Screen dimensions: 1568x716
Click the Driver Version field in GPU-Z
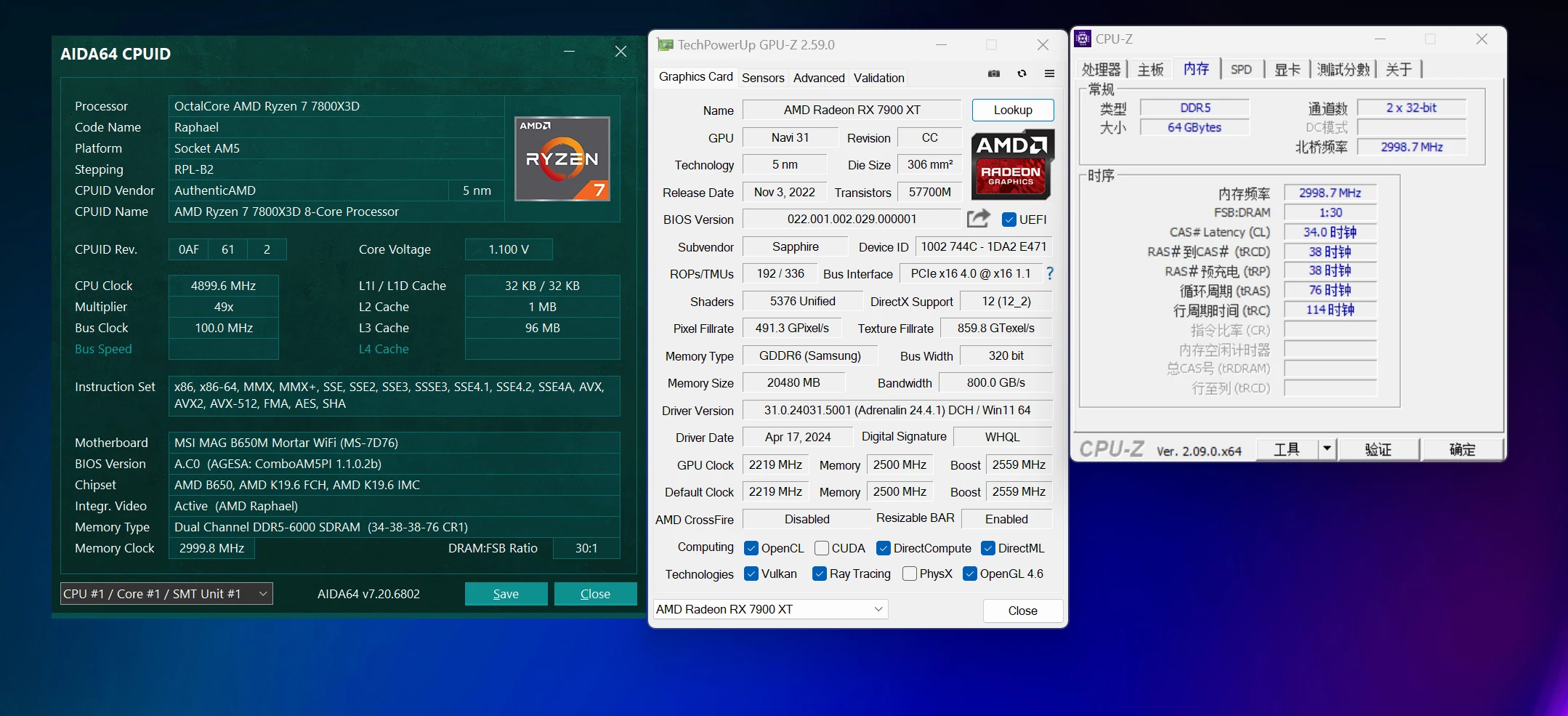click(897, 410)
